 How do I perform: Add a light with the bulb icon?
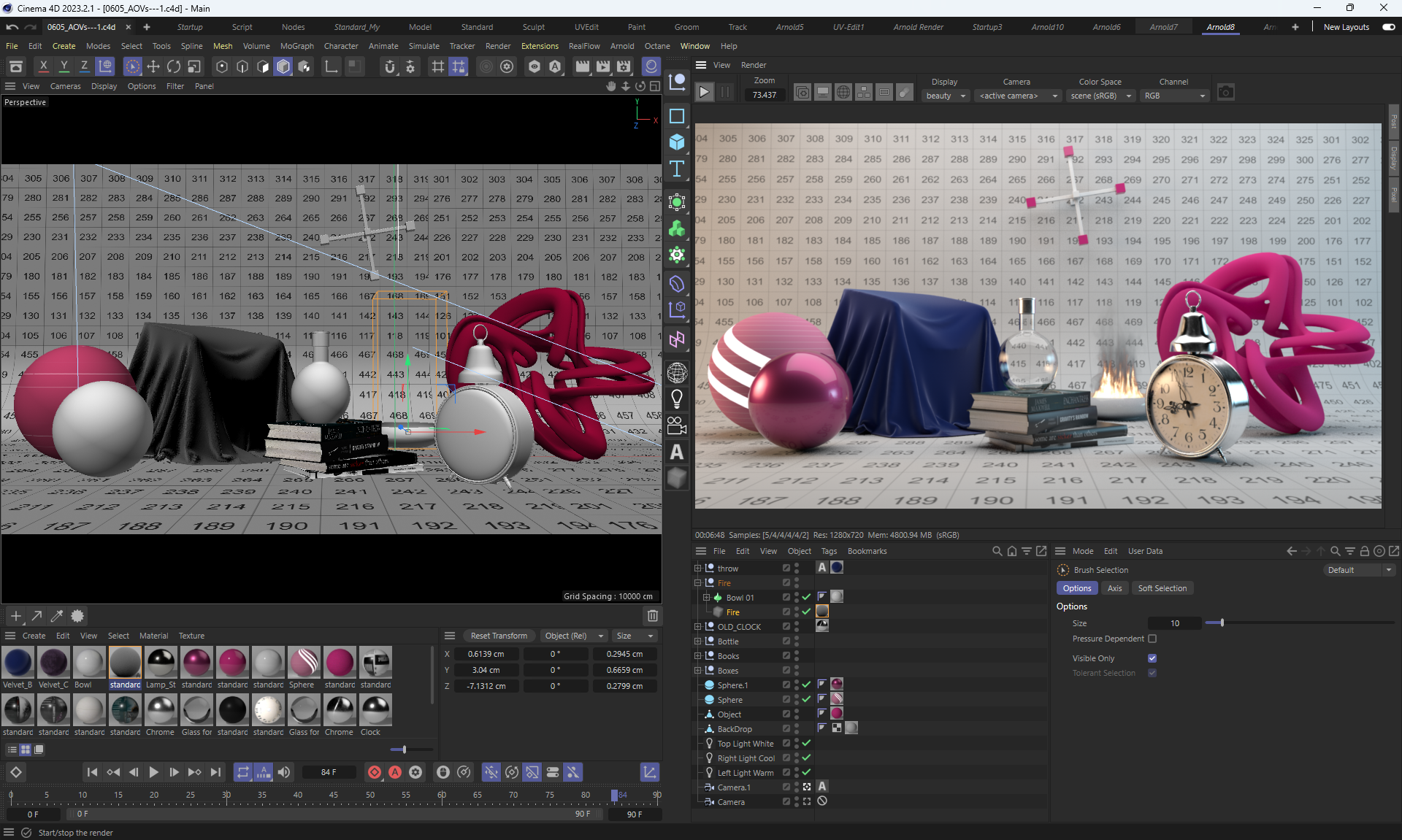(x=677, y=398)
